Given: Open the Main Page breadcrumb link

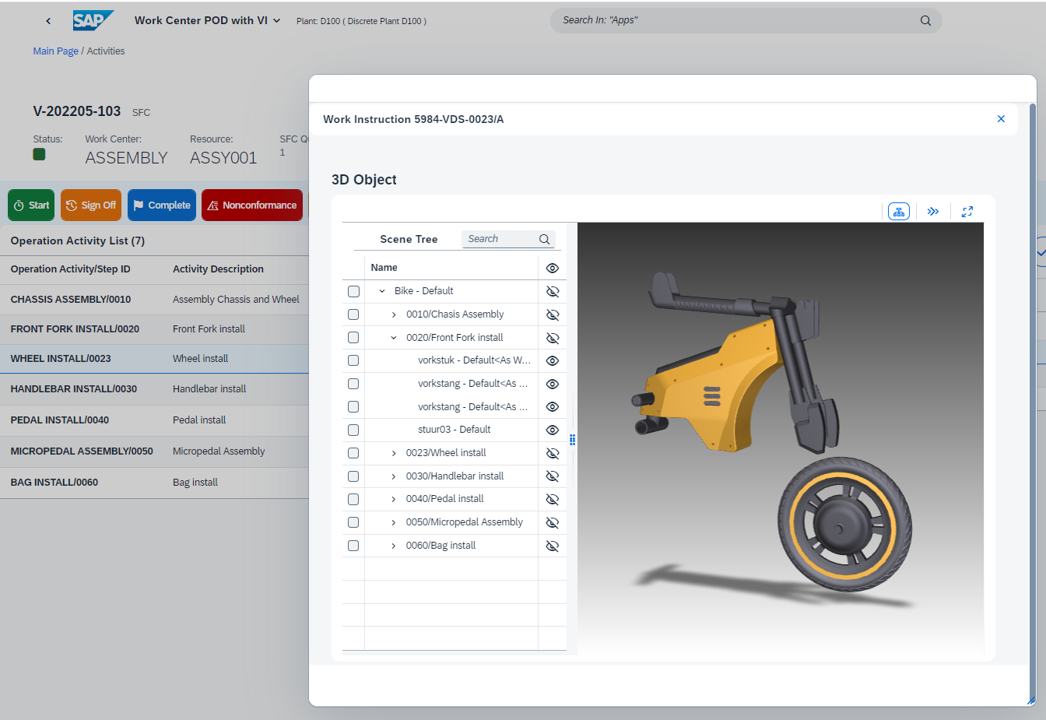Looking at the screenshot, I should [55, 51].
